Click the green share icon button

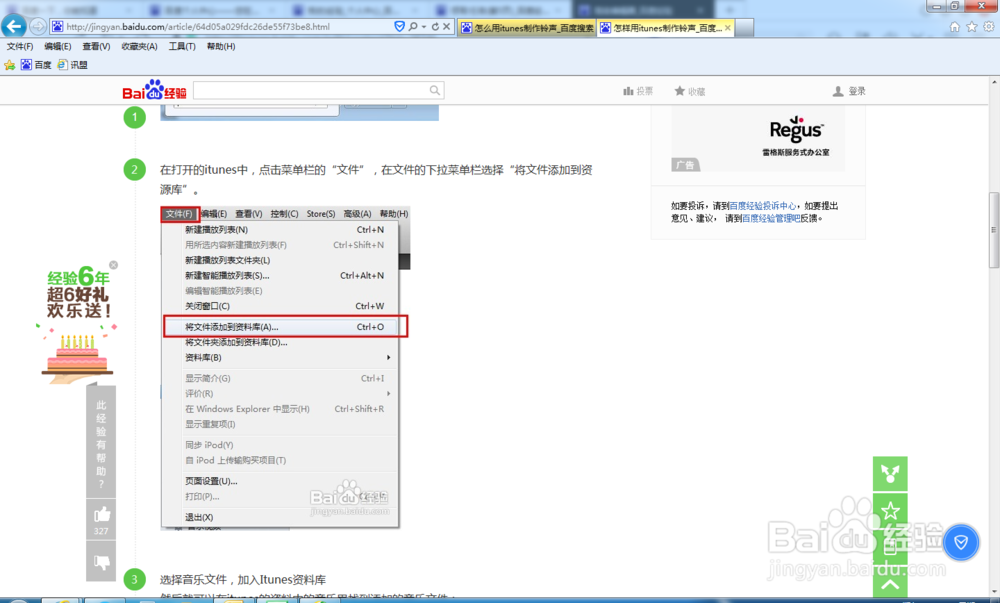tap(890, 473)
